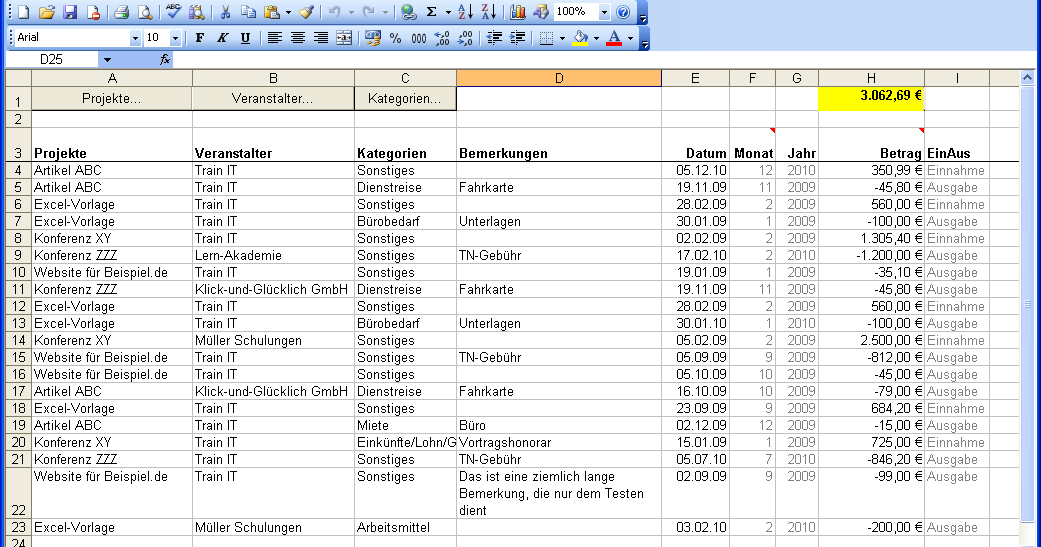Apply the red font color A
Viewport: 1041px width, 547px height.
614,38
